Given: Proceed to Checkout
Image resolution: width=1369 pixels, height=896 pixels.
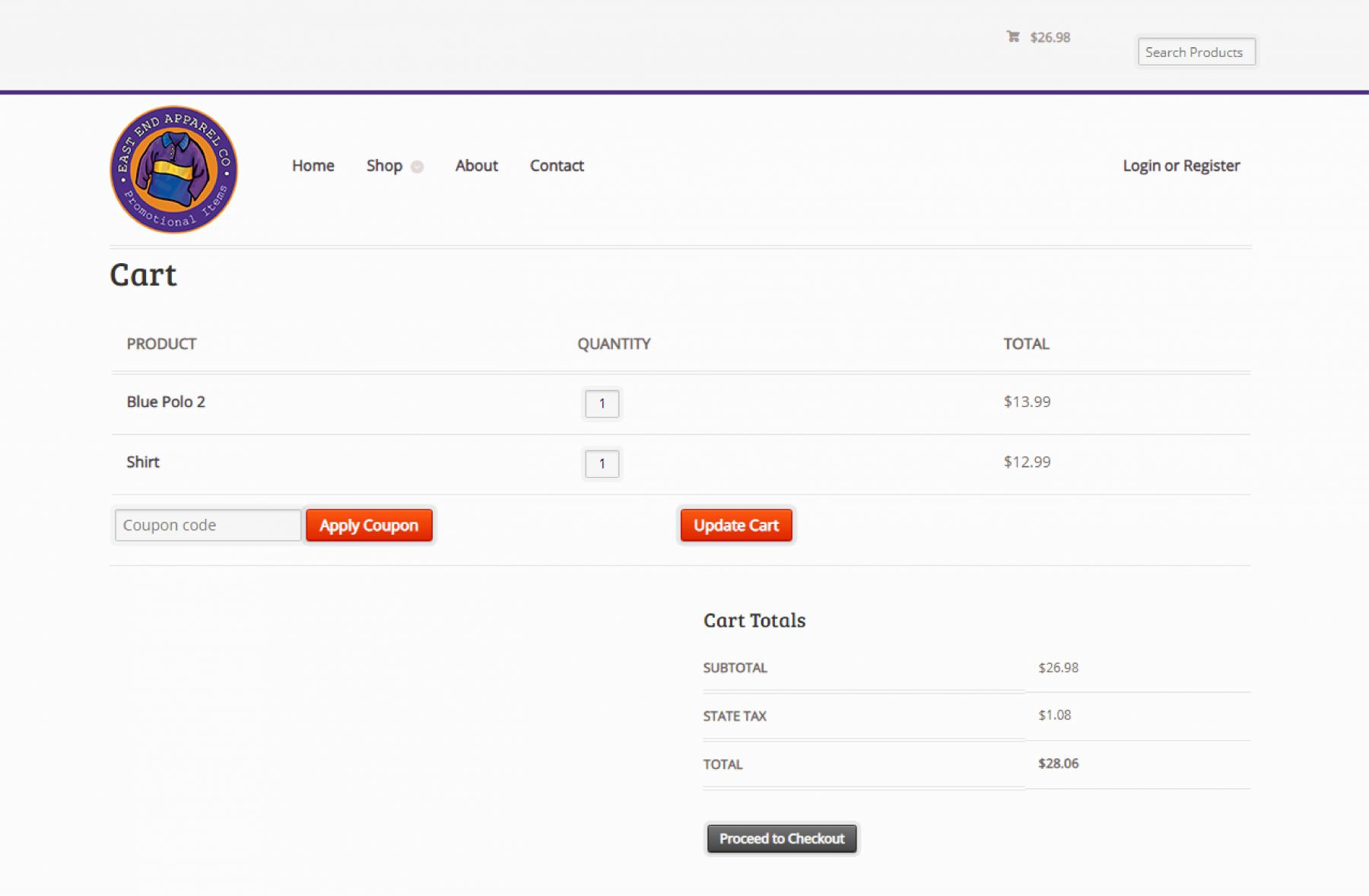Looking at the screenshot, I should pos(782,838).
